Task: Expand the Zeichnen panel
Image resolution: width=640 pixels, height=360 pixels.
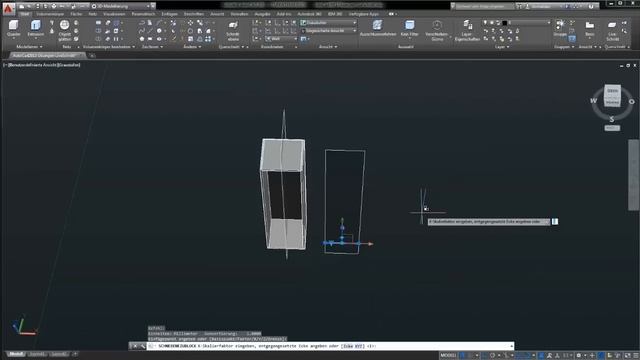Action: 152,47
